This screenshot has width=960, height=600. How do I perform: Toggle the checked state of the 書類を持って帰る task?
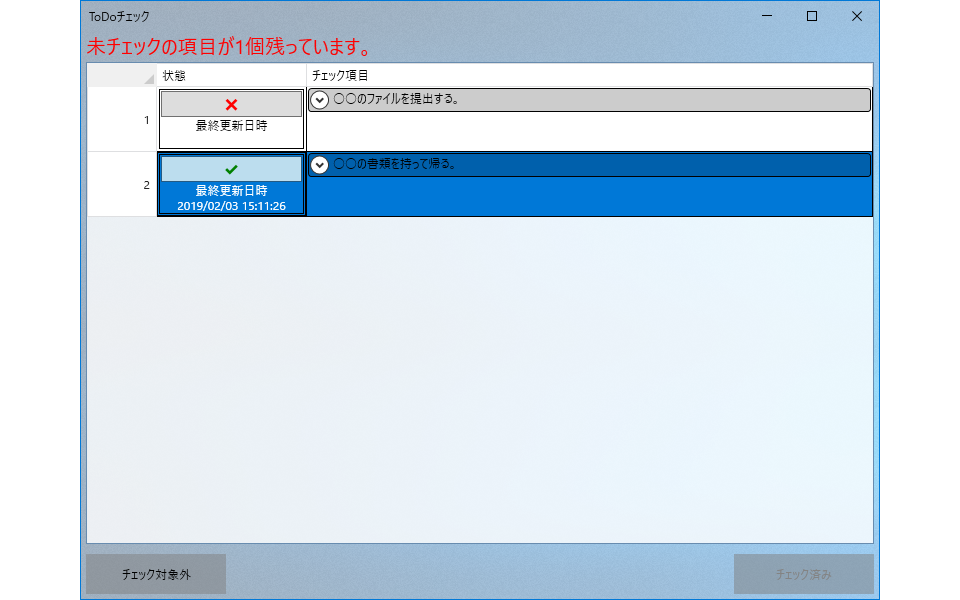tap(231, 168)
